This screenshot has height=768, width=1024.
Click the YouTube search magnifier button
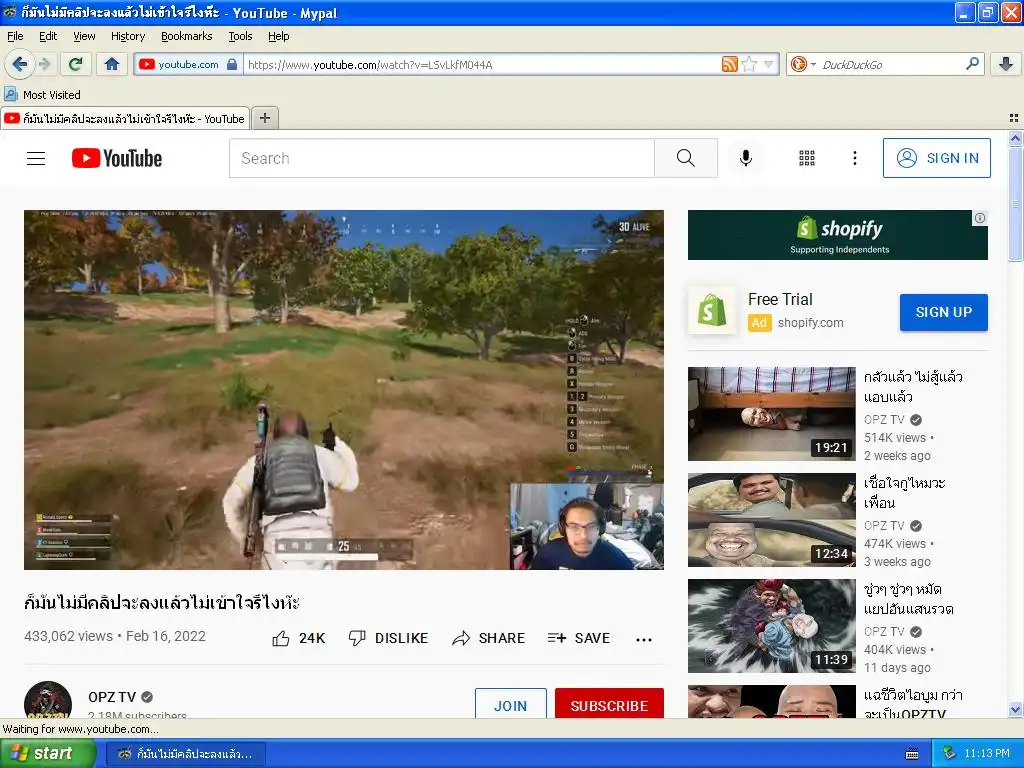[x=686, y=158]
